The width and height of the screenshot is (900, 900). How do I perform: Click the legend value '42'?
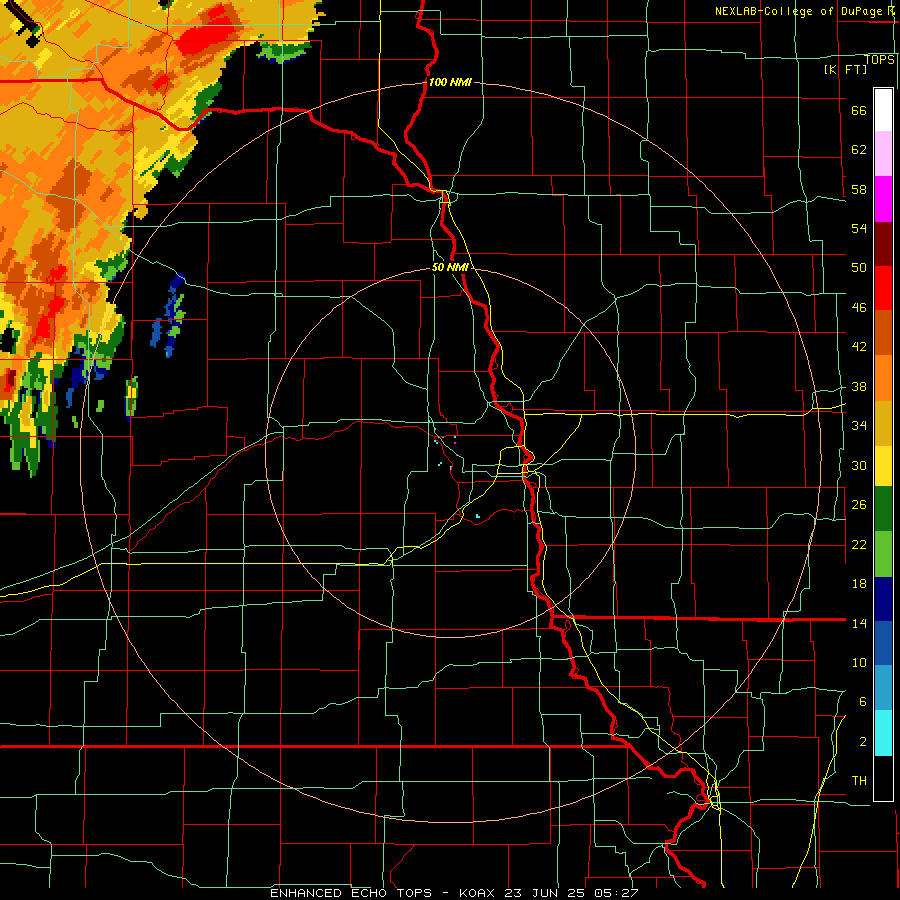[x=859, y=347]
